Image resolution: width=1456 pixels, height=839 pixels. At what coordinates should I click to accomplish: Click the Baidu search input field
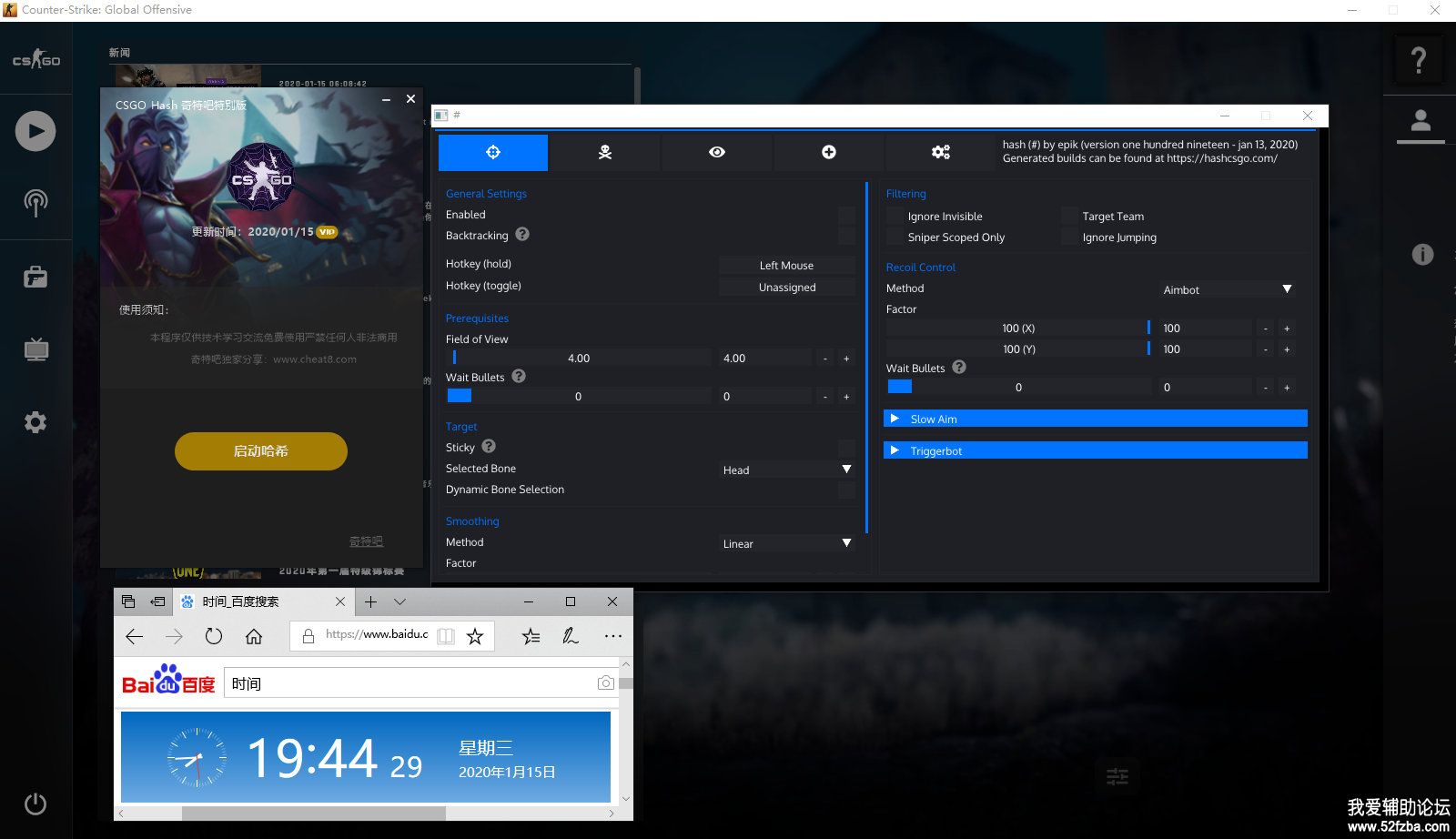click(x=409, y=683)
